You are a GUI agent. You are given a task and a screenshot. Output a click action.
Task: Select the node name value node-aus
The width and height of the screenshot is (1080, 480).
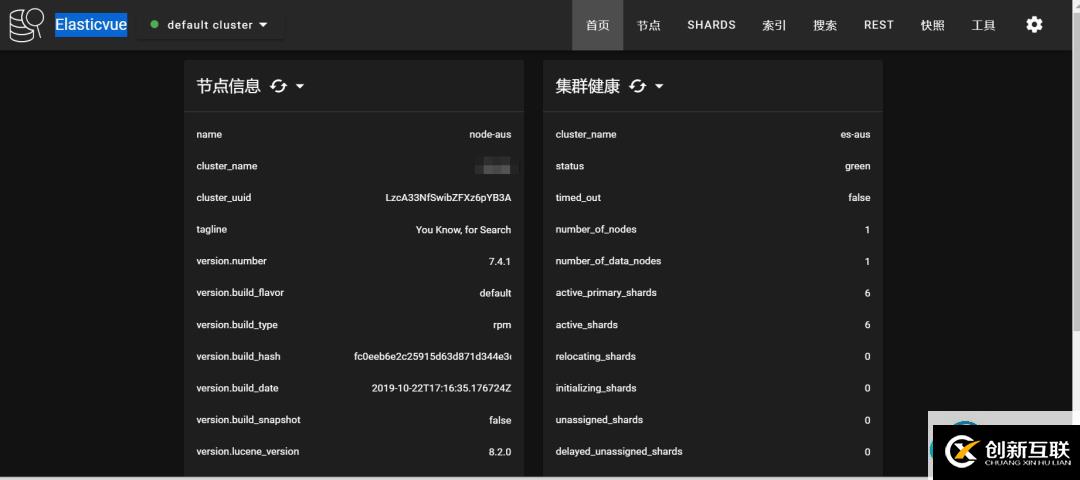tap(490, 134)
